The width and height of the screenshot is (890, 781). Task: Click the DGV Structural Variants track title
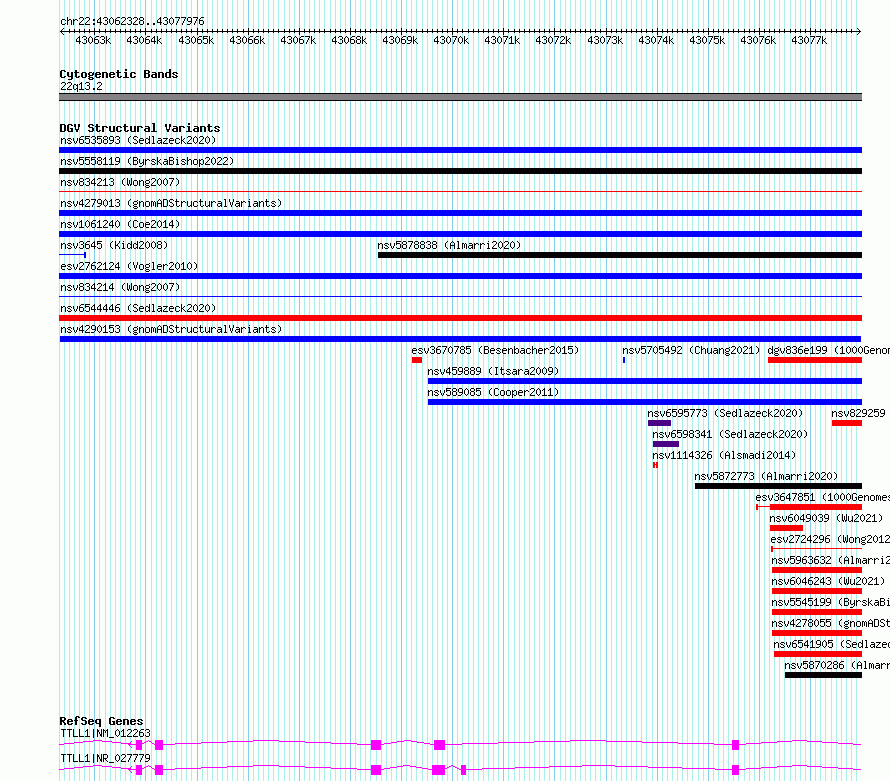pyautogui.click(x=140, y=128)
